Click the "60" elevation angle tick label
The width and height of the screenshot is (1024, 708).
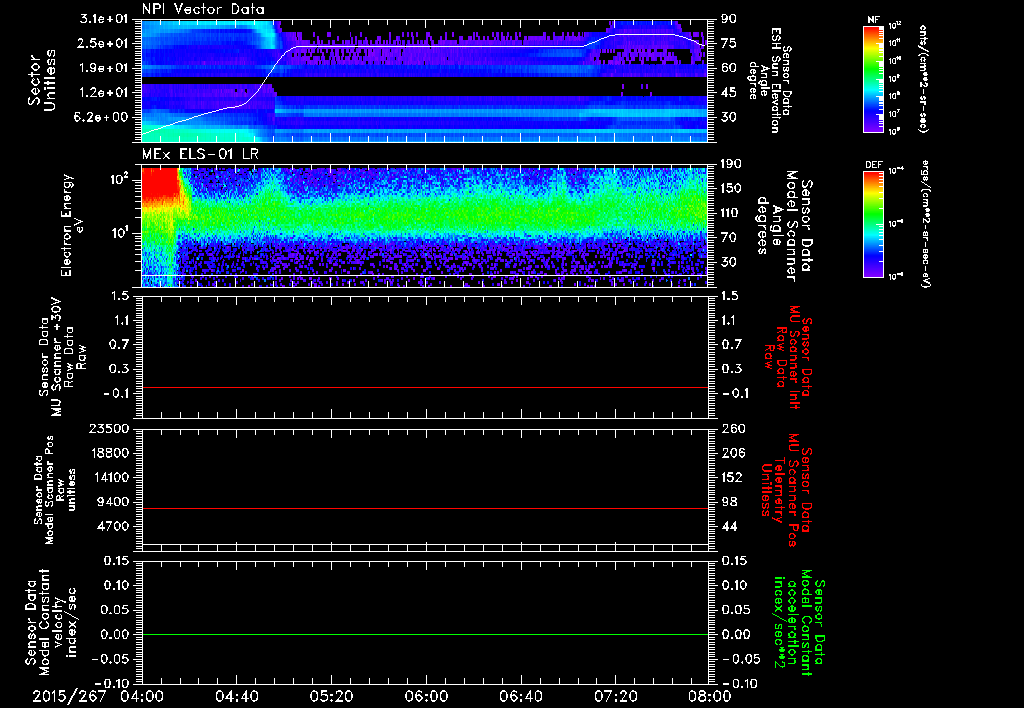[x=728, y=68]
